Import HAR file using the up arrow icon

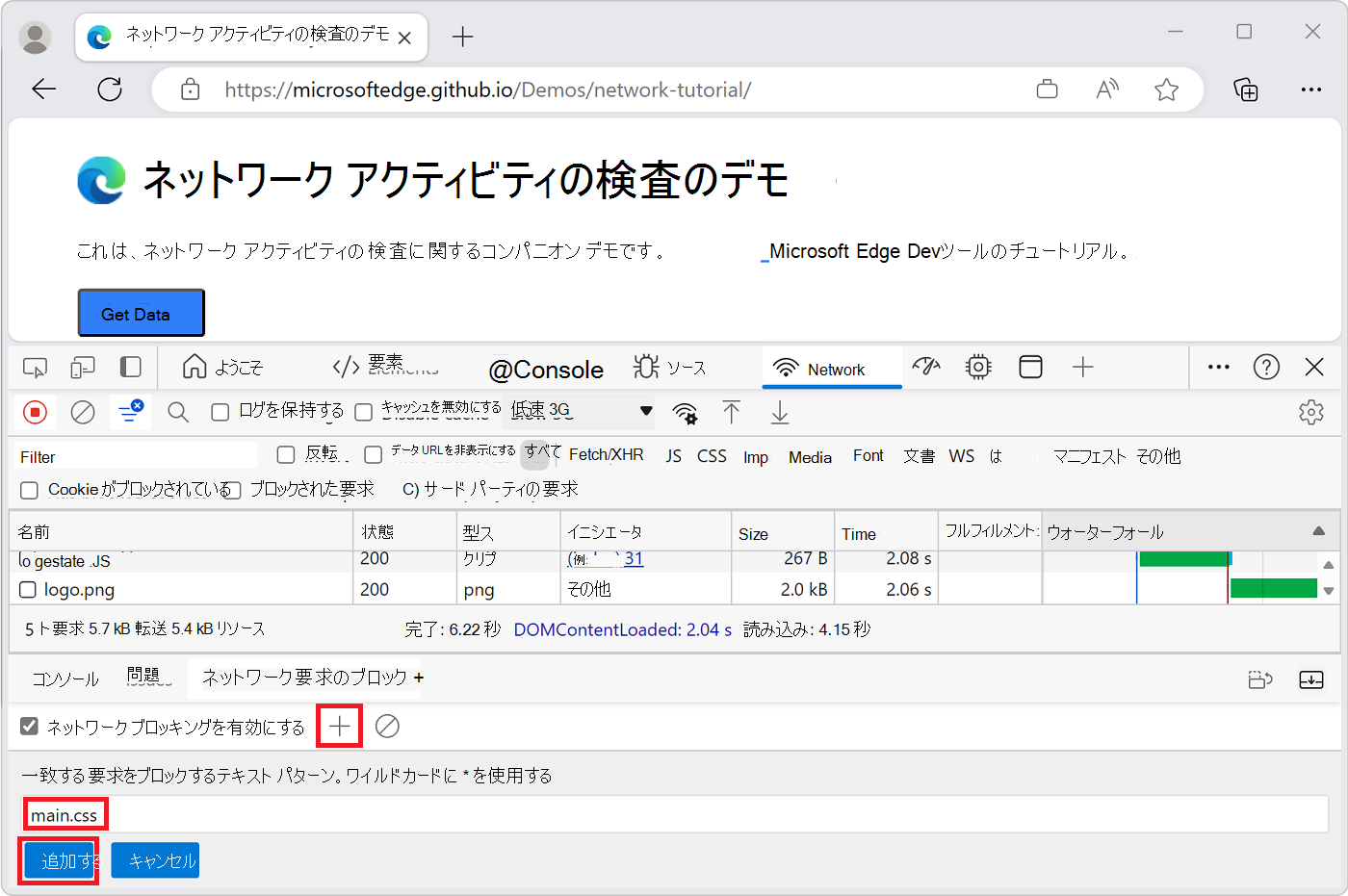click(732, 412)
